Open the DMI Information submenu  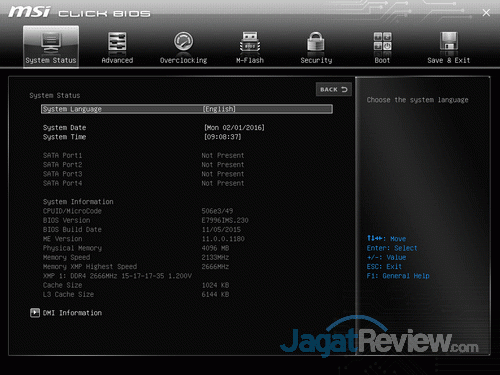[72, 313]
